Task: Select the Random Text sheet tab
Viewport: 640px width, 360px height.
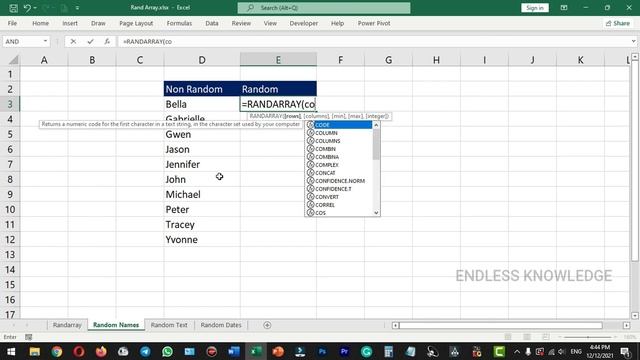Action: pyautogui.click(x=169, y=325)
